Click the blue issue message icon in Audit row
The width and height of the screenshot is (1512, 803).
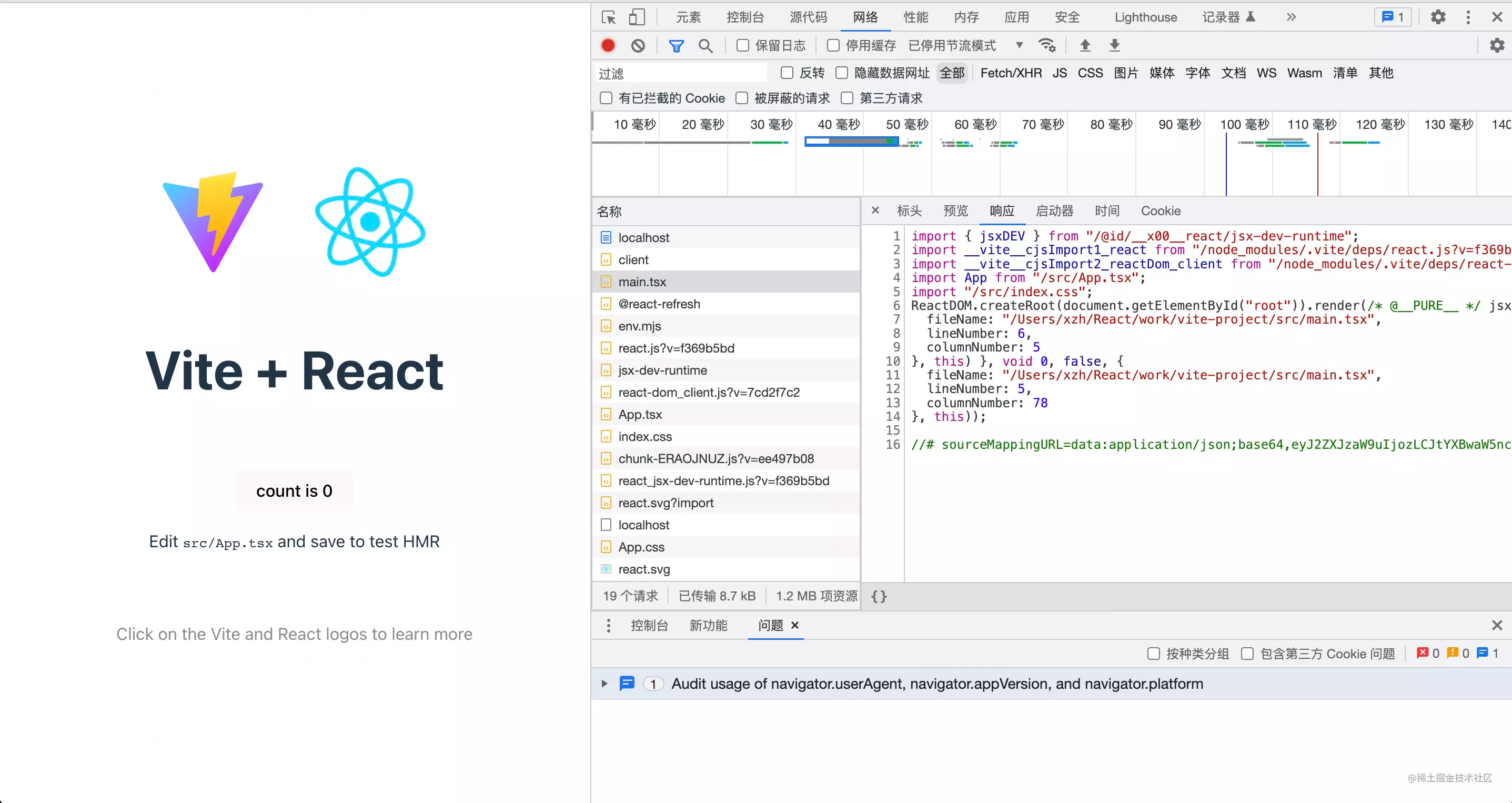pos(627,683)
